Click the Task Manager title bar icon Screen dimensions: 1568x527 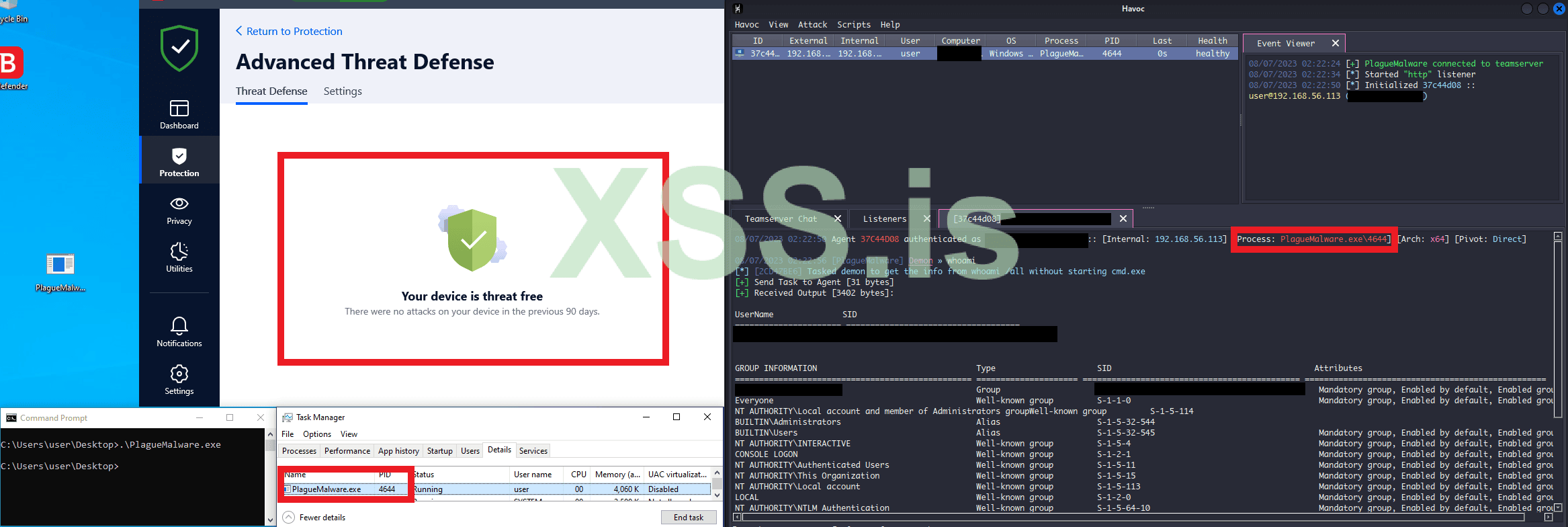click(x=288, y=417)
